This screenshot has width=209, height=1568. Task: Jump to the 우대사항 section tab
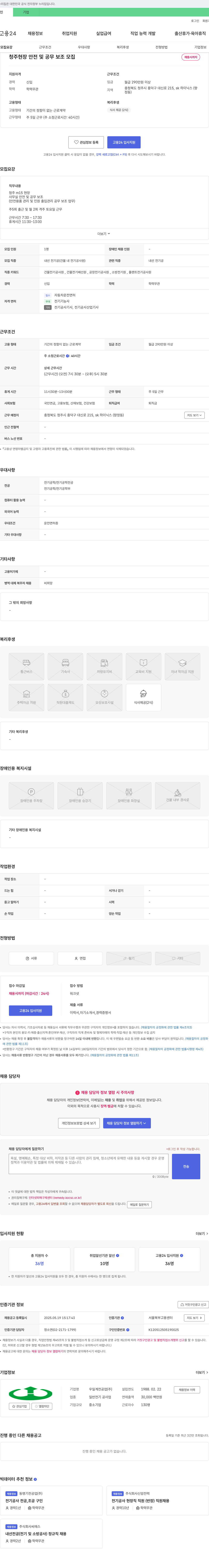click(84, 47)
